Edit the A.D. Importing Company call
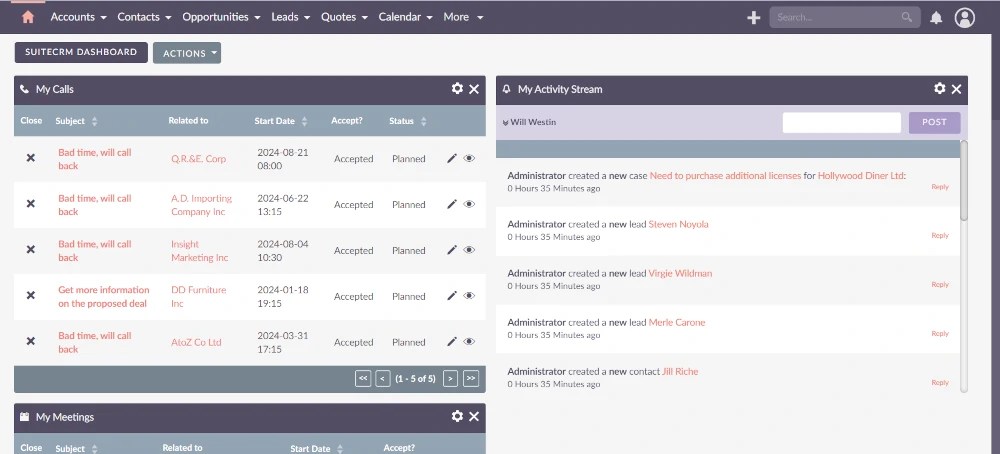This screenshot has width=1000, height=454. point(452,204)
